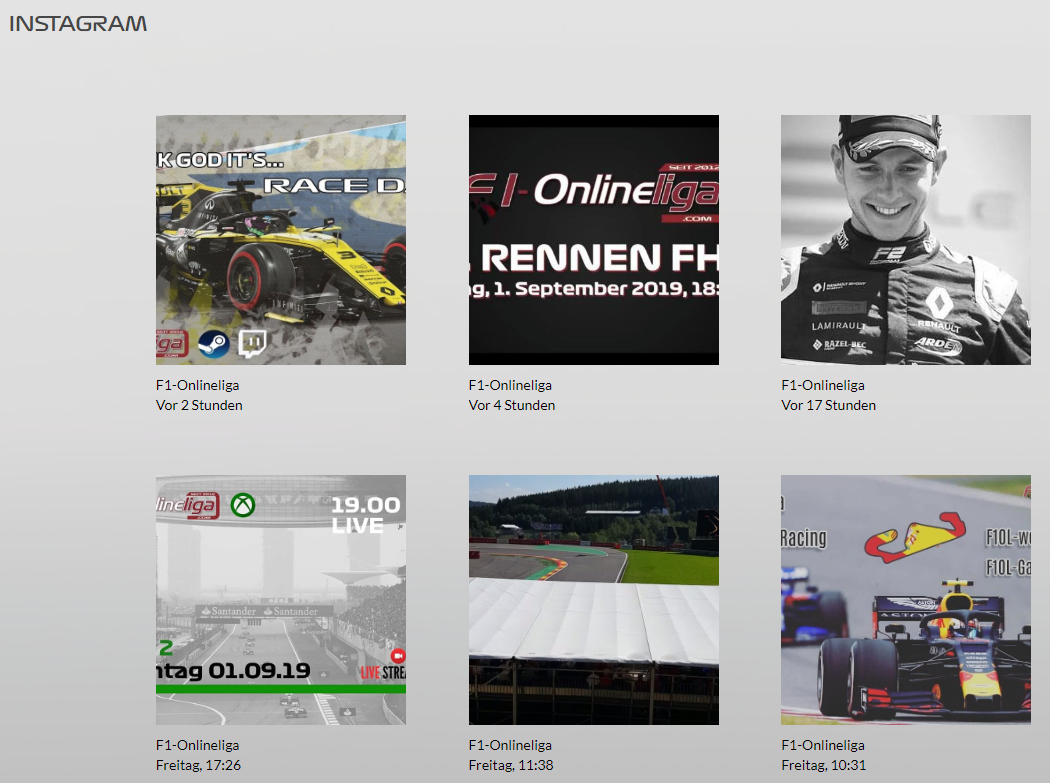
Task: Click the 'Freitag, 10:31' timestamp
Action: (x=823, y=765)
